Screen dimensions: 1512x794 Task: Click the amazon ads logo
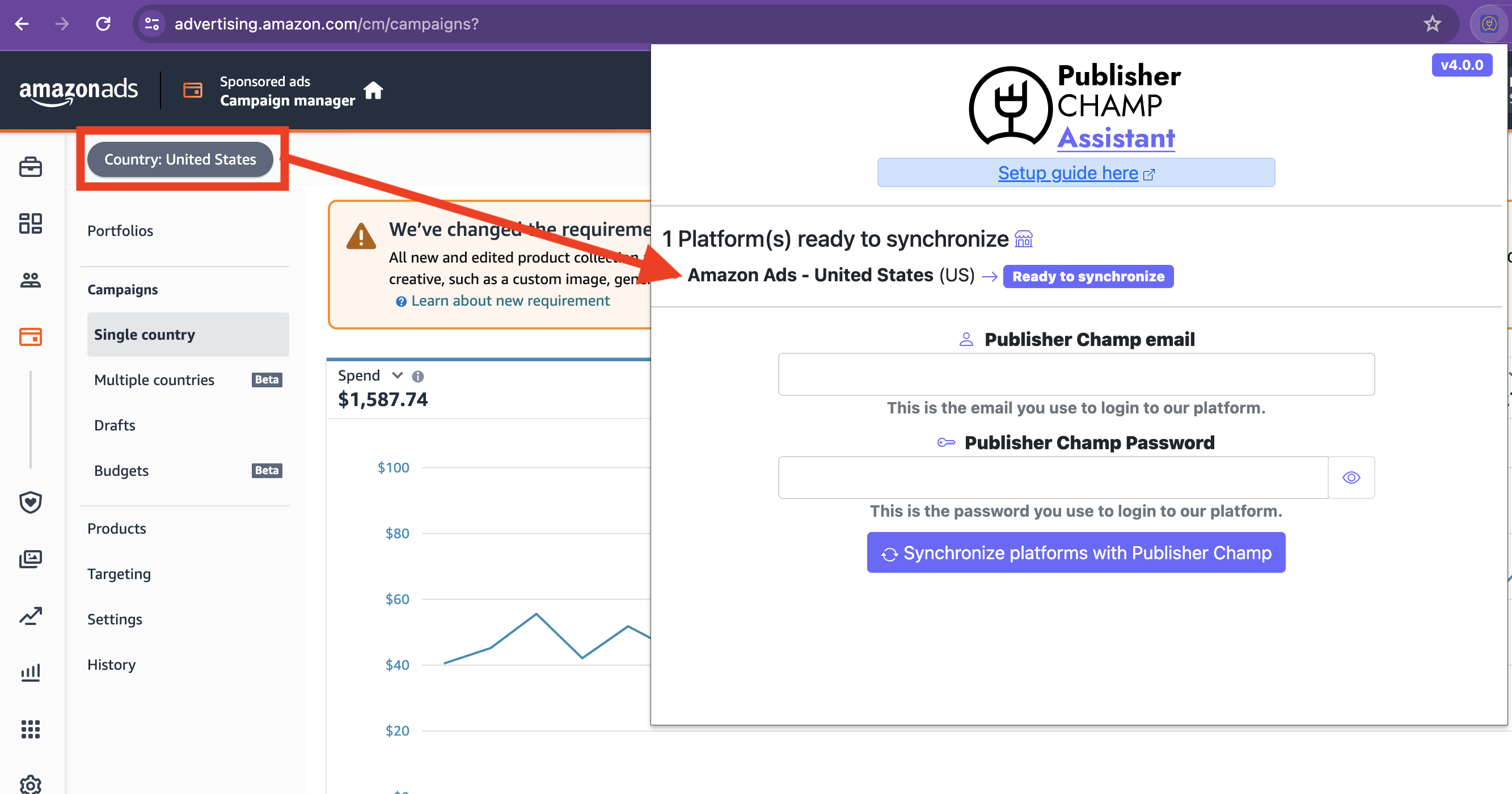click(79, 90)
